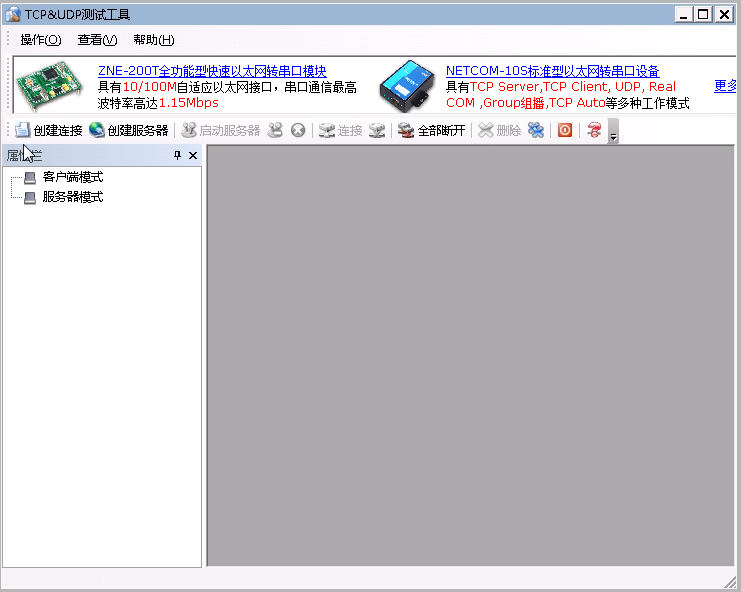Open the 帮助(H) menu
This screenshot has height=592, width=741.
(x=154, y=40)
